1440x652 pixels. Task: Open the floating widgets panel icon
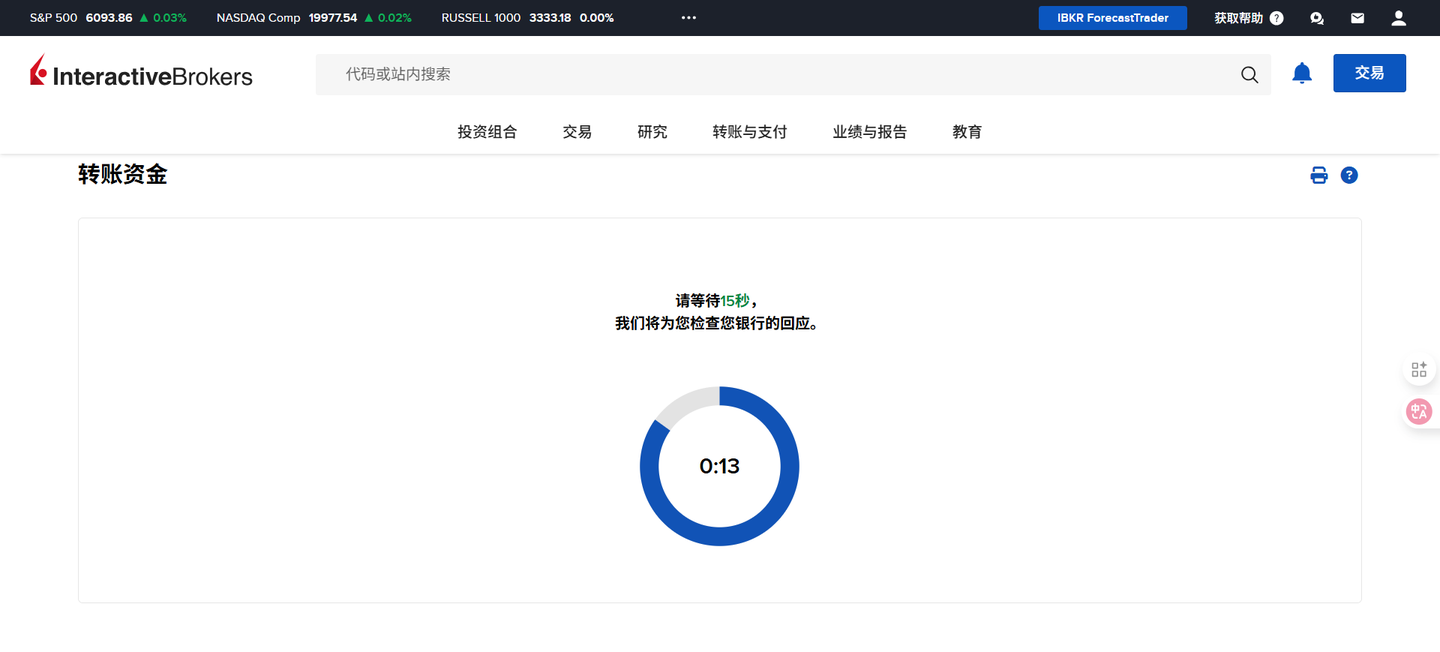coord(1419,368)
